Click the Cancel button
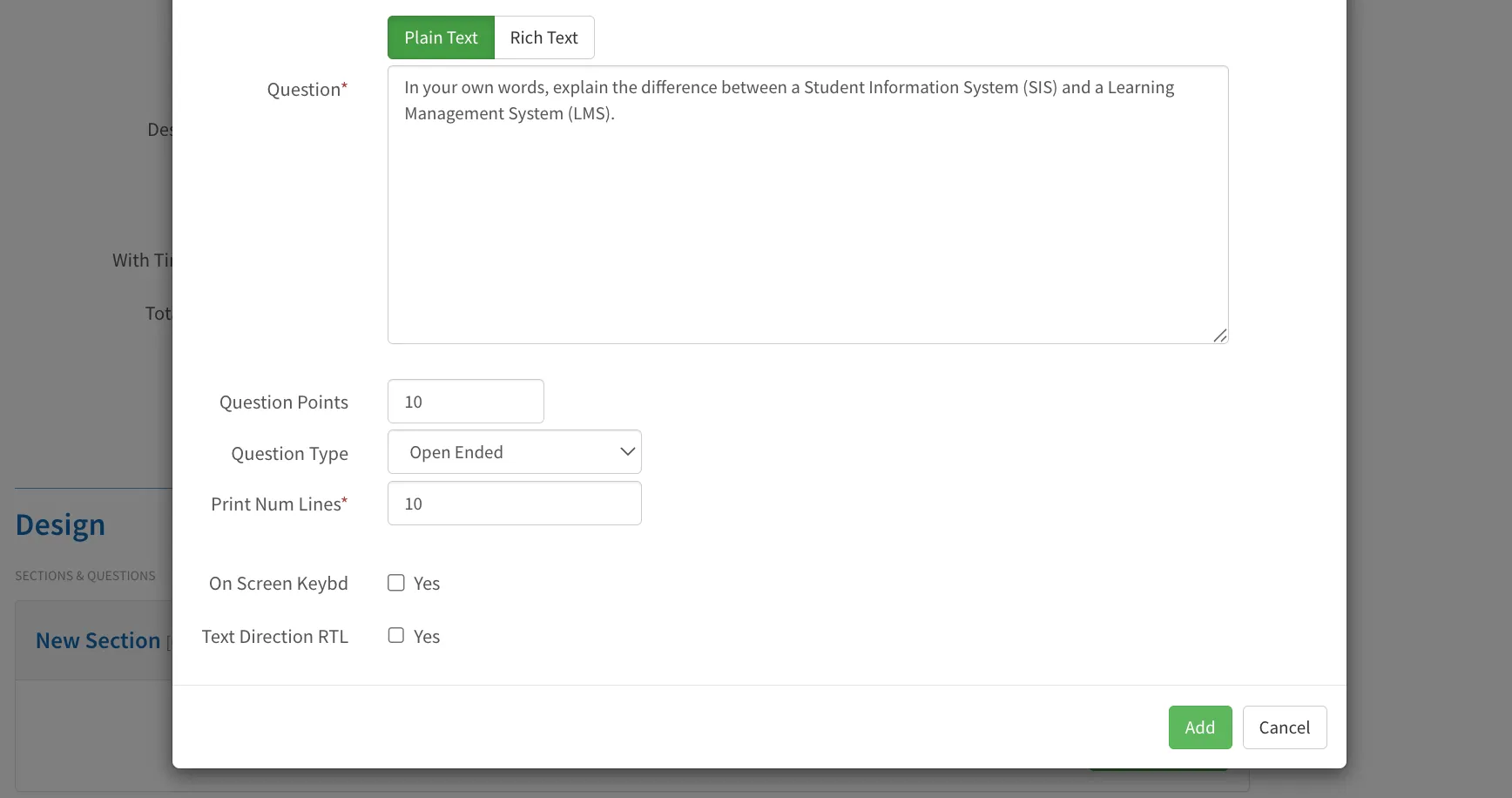 tap(1285, 727)
